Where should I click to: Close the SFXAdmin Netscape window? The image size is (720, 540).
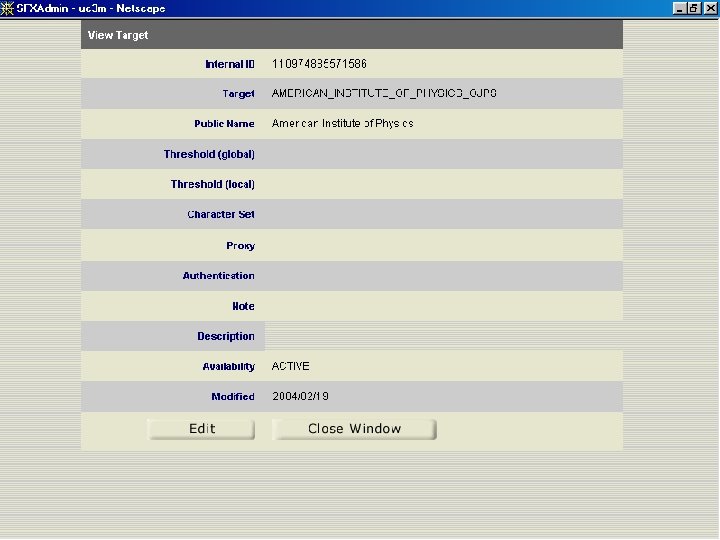(710, 8)
